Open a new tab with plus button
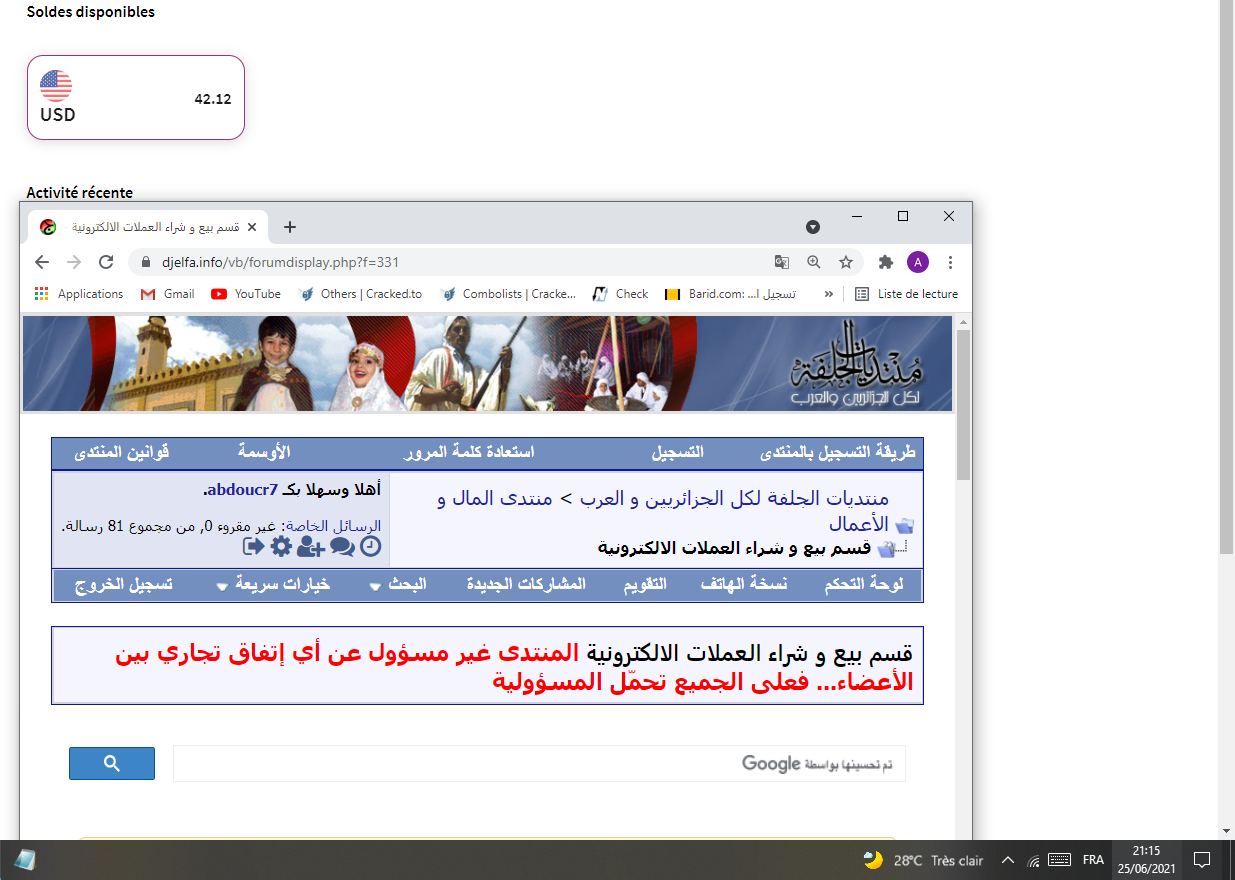The height and width of the screenshot is (880, 1235). coord(290,227)
